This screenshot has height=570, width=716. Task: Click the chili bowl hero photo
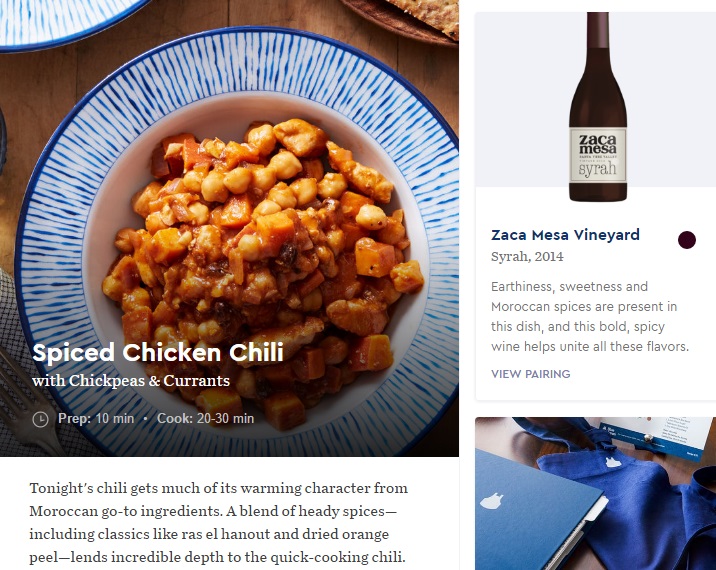point(229,228)
